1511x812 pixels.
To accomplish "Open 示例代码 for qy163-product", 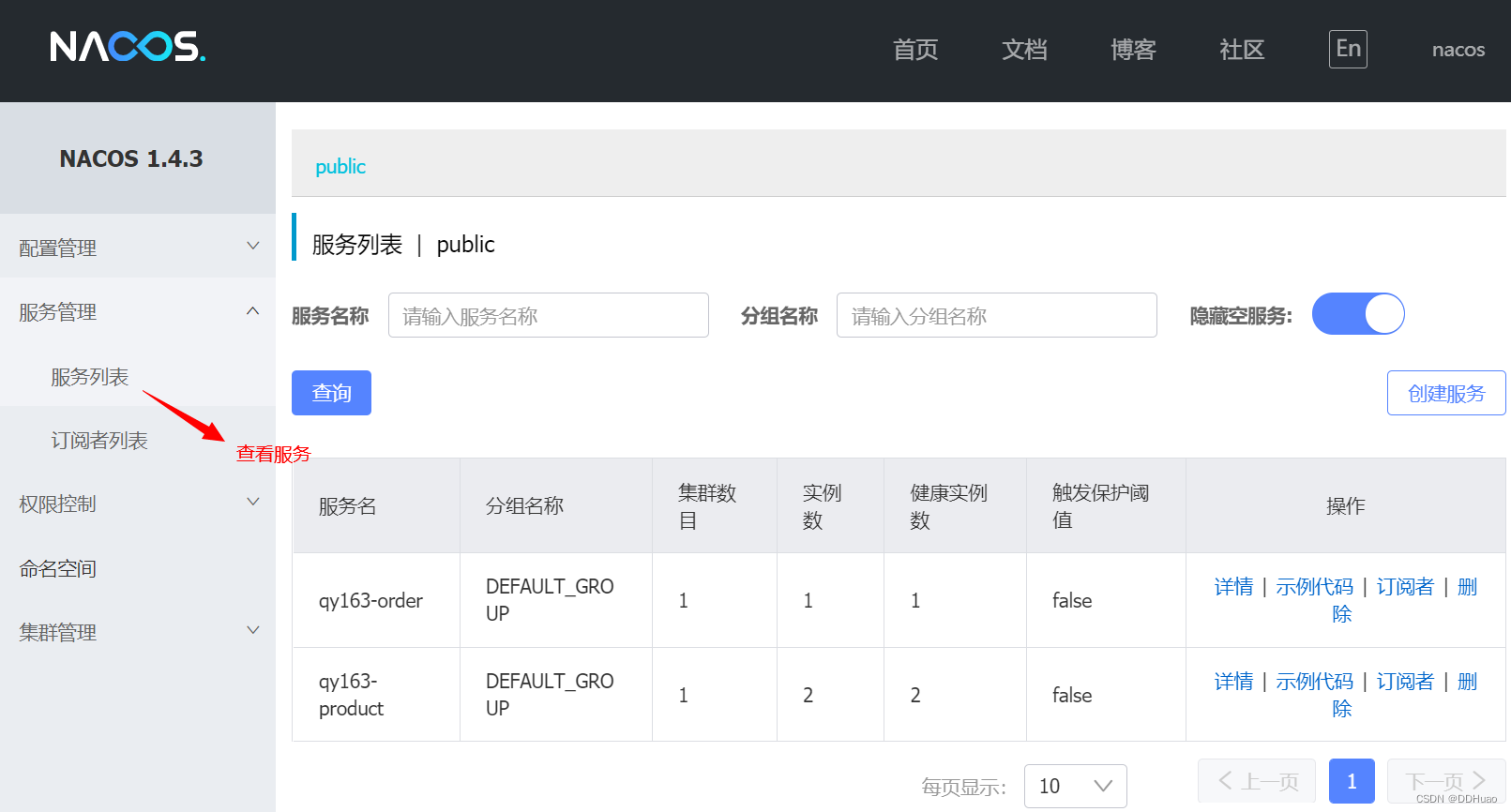I will 1314,682.
